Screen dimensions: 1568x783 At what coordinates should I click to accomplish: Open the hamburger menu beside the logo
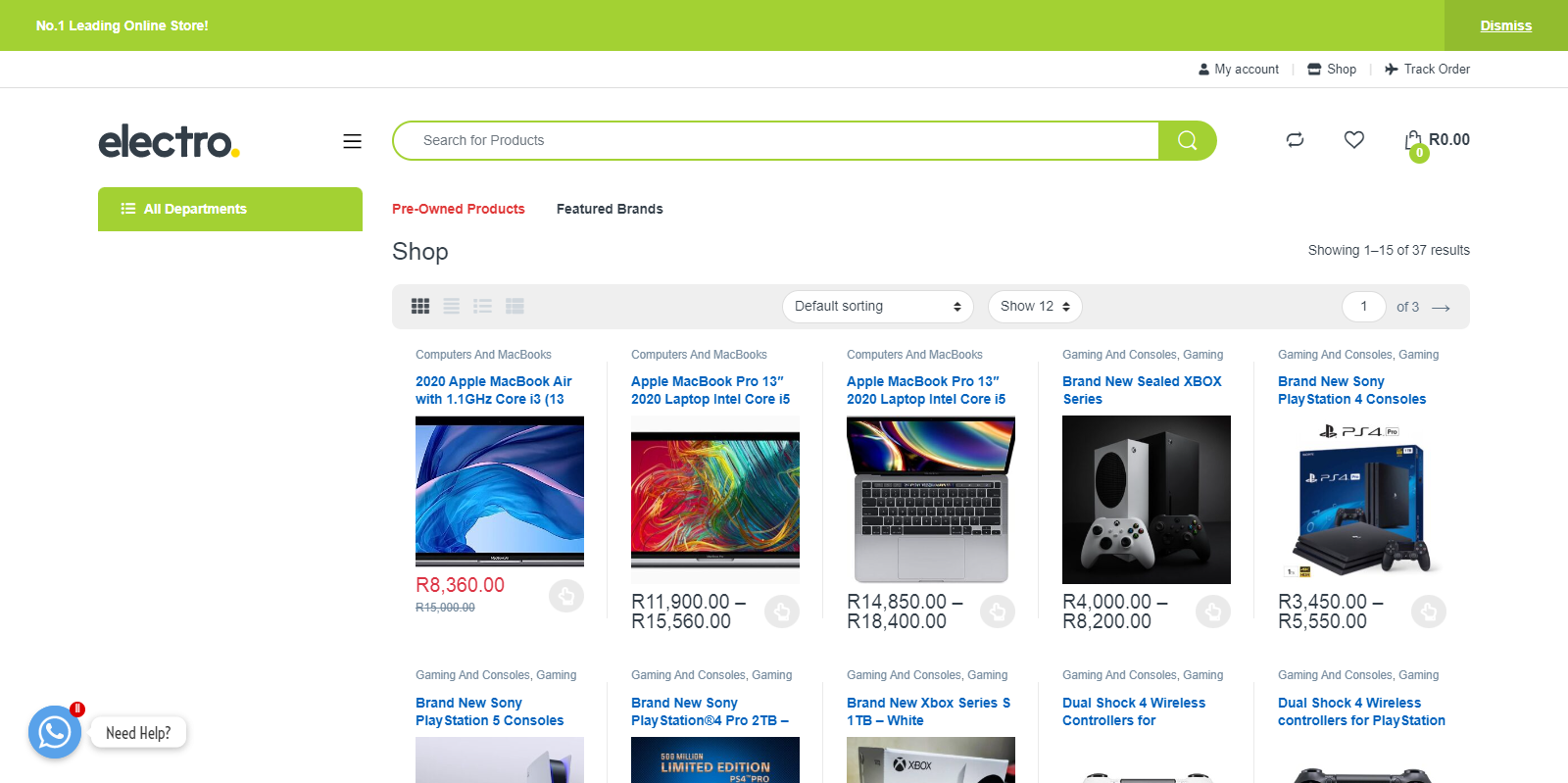coord(352,141)
